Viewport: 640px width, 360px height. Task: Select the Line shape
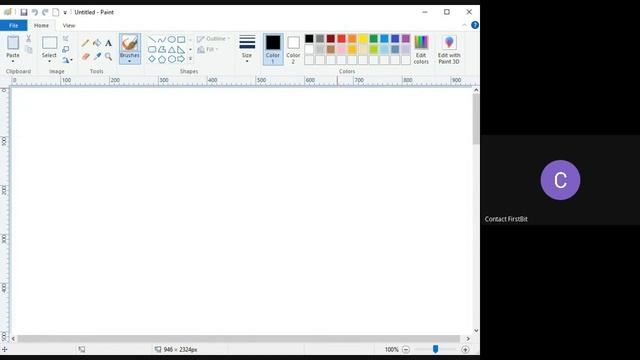pos(152,40)
